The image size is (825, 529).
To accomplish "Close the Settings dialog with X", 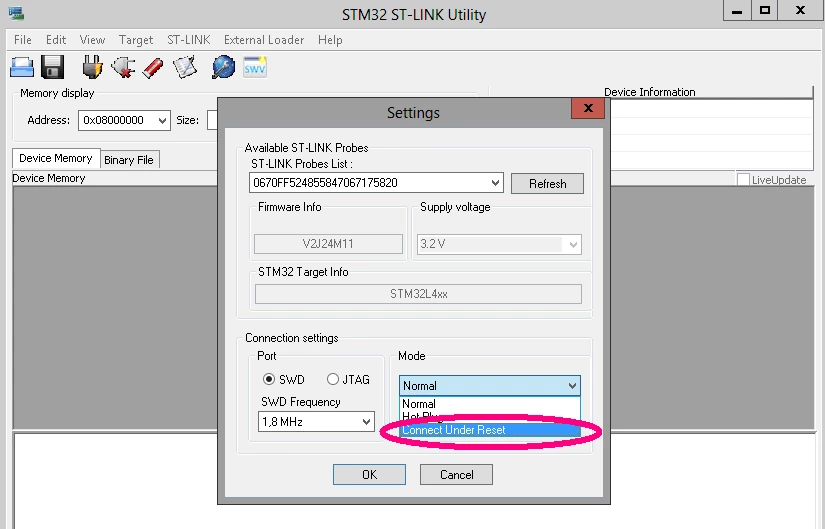I will coord(588,108).
